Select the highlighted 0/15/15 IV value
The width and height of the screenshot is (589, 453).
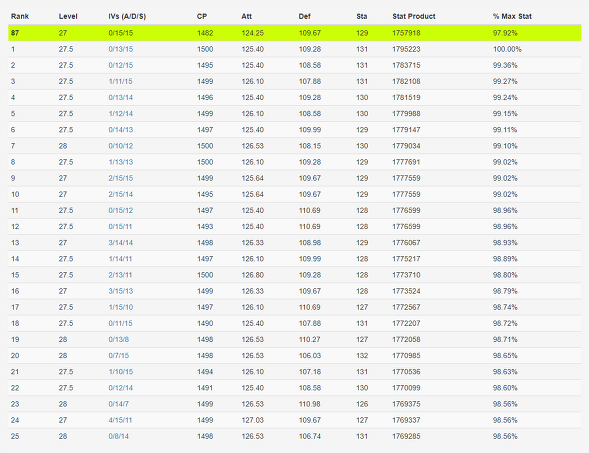(x=121, y=33)
